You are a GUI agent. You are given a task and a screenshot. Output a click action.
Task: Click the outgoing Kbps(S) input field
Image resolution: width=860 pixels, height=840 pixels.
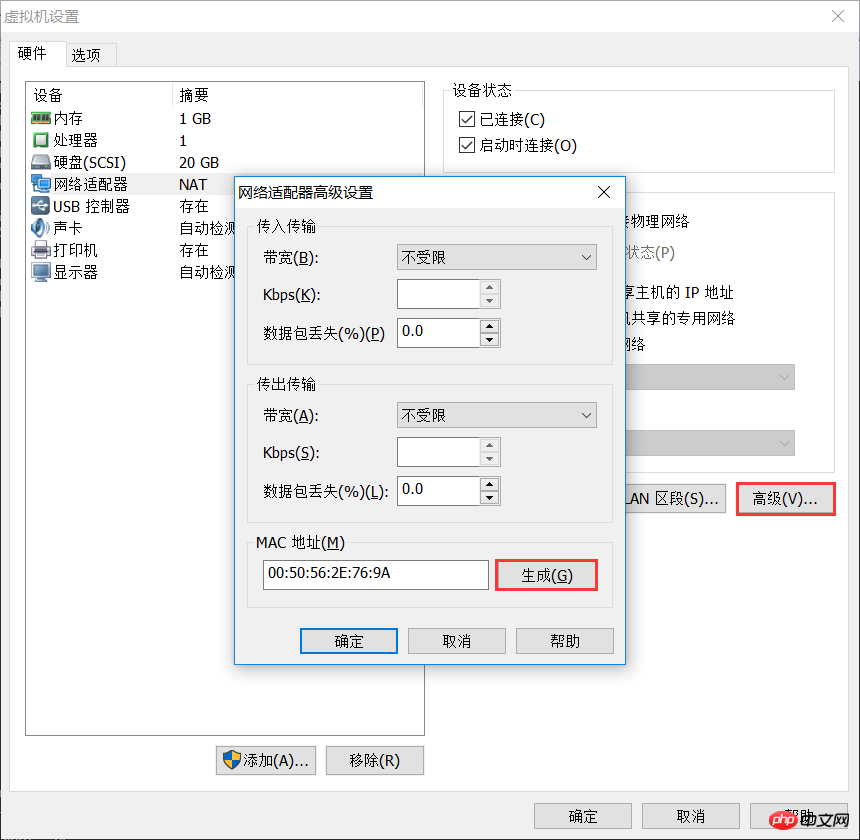[438, 452]
